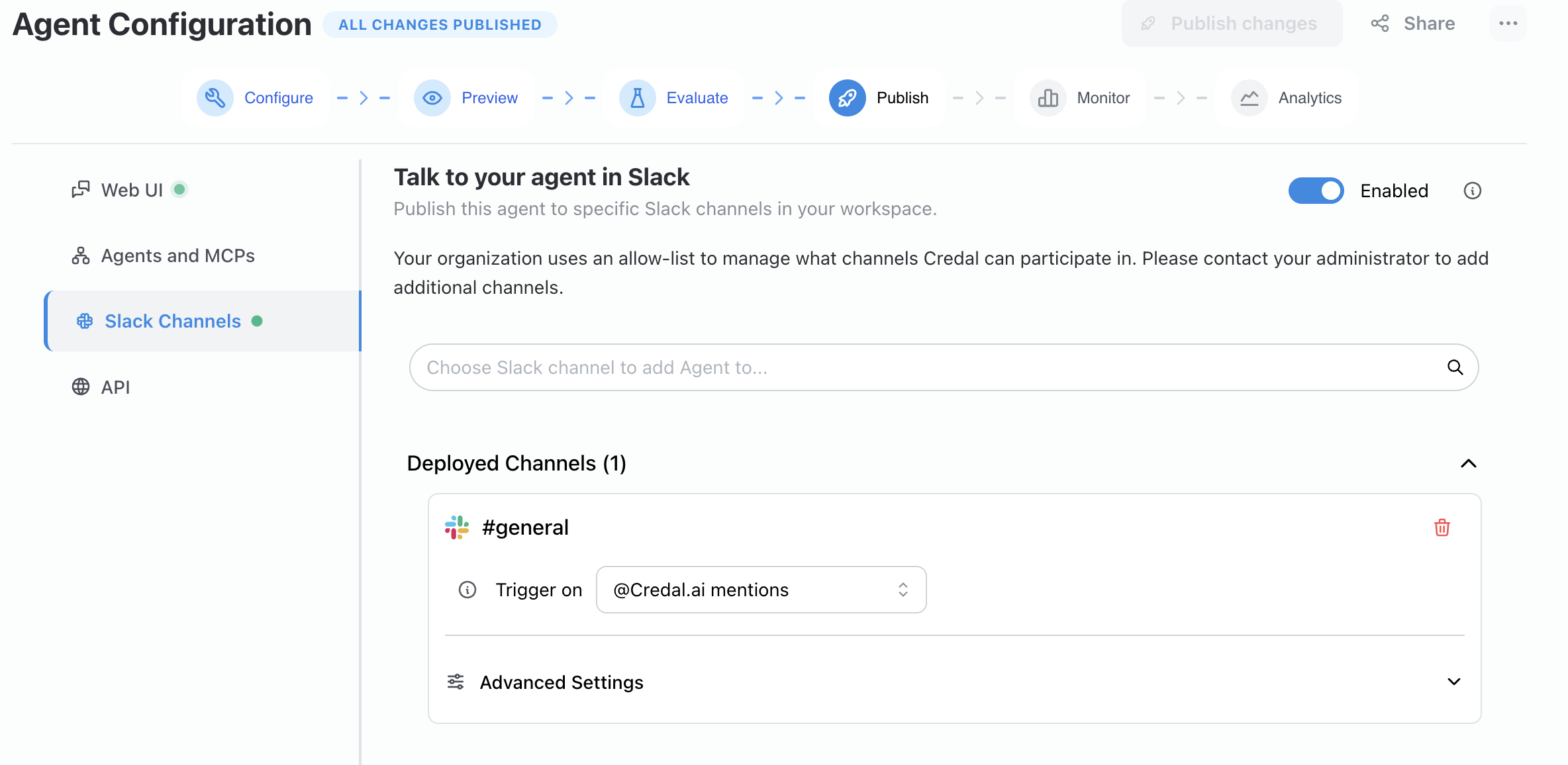Select Agents and MCPs in sidebar
Image resolution: width=1568 pixels, height=765 pixels.
click(177, 255)
